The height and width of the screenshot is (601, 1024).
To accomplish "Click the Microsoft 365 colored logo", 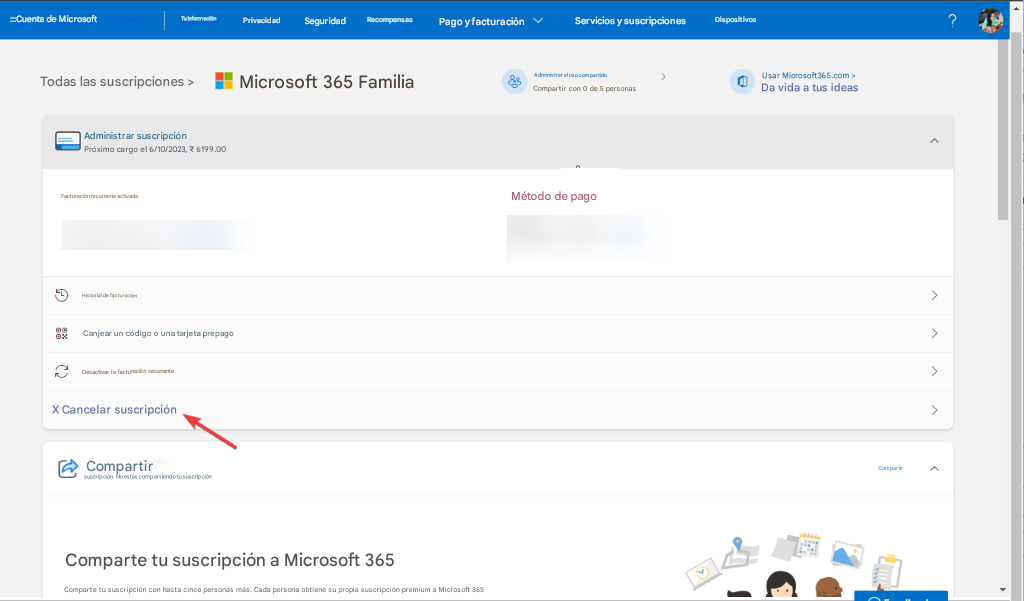I will pyautogui.click(x=224, y=81).
